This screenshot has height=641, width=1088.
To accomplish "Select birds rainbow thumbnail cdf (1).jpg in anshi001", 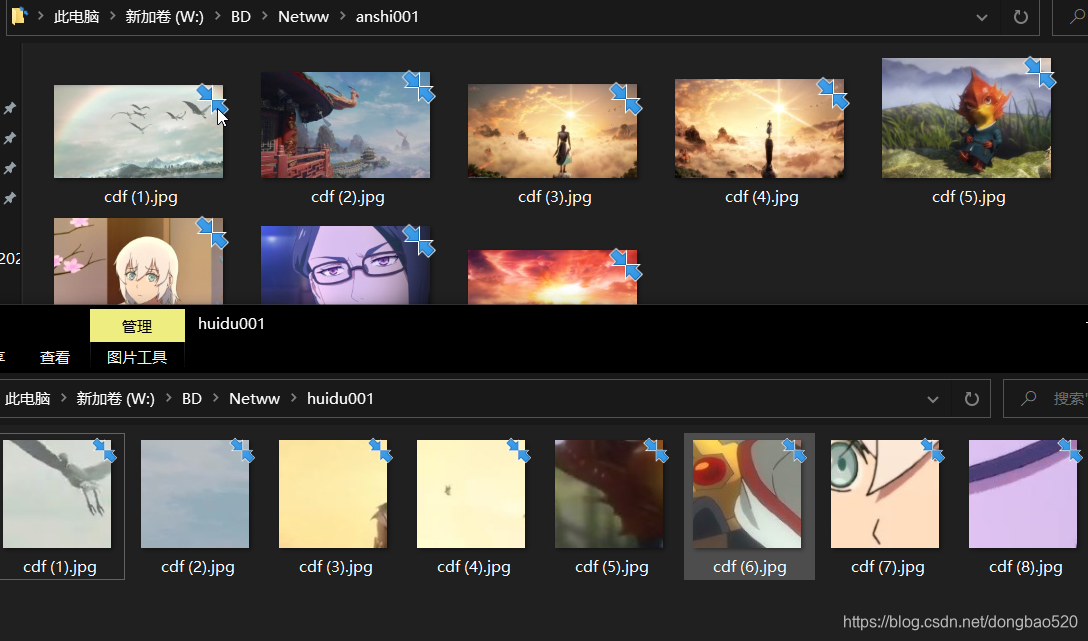I will tap(139, 131).
